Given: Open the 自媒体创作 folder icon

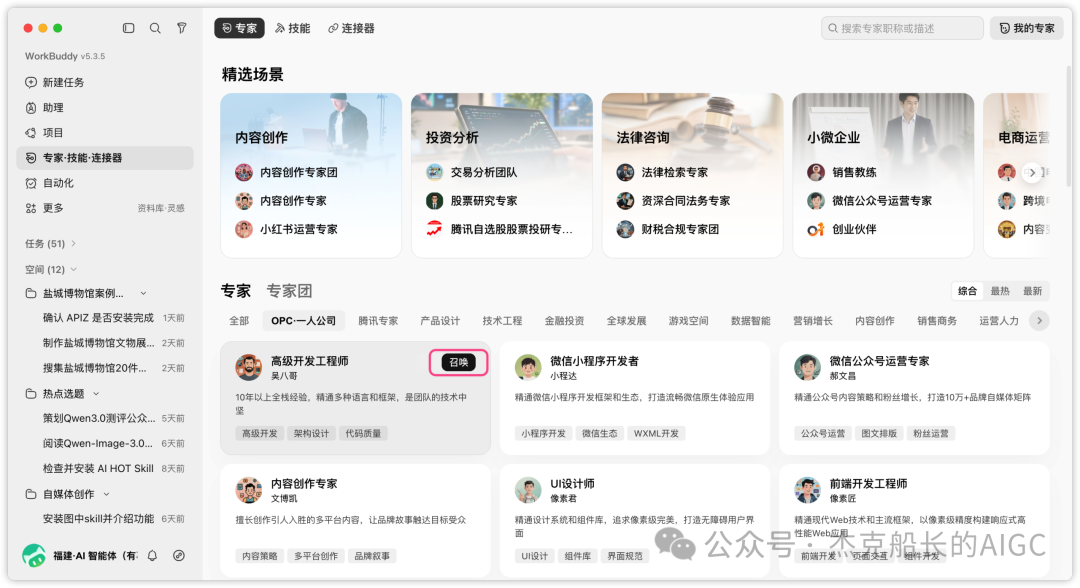Looking at the screenshot, I should pos(31,494).
